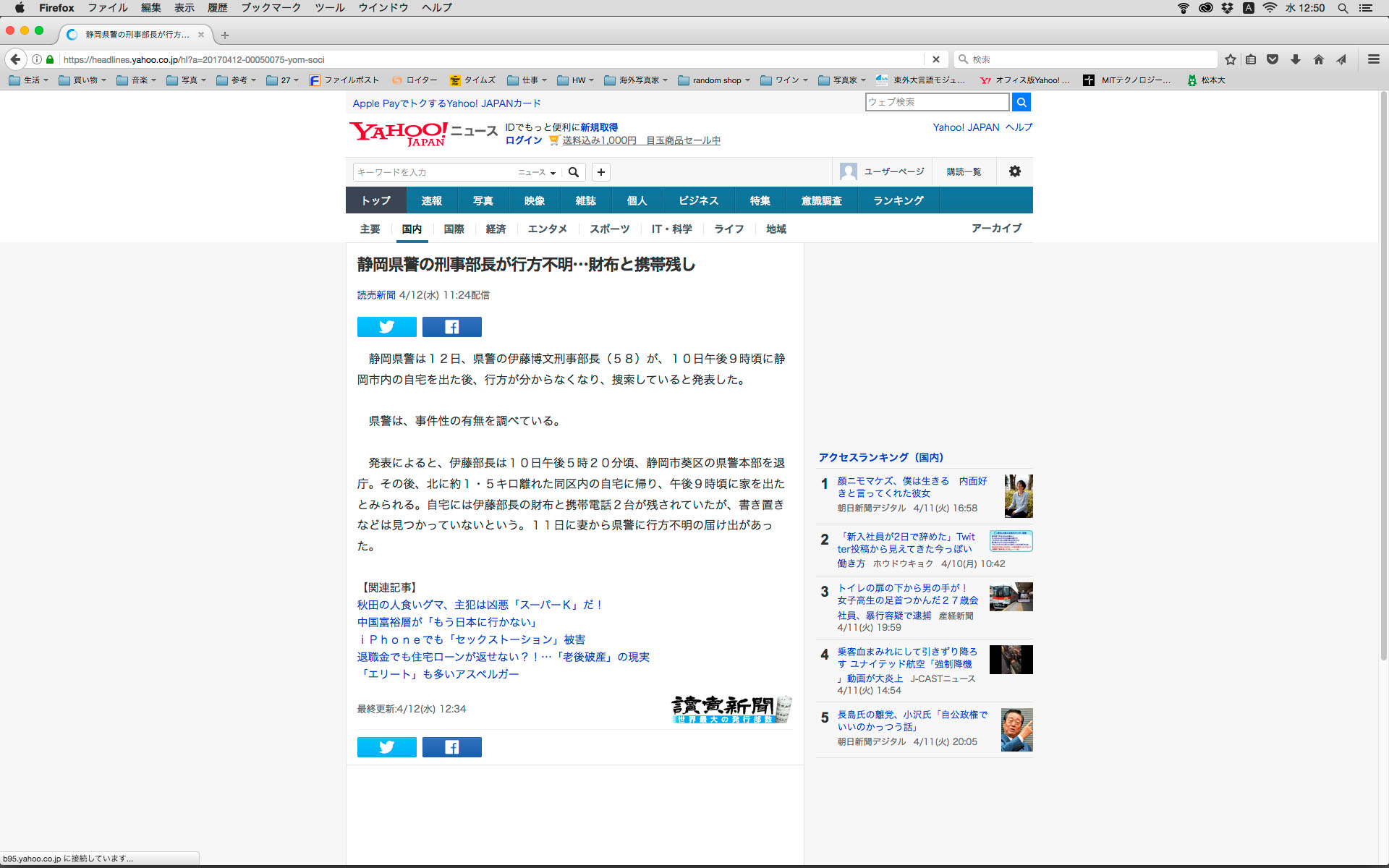Click the top Twitter share button
1389x868 pixels.
coord(386,327)
